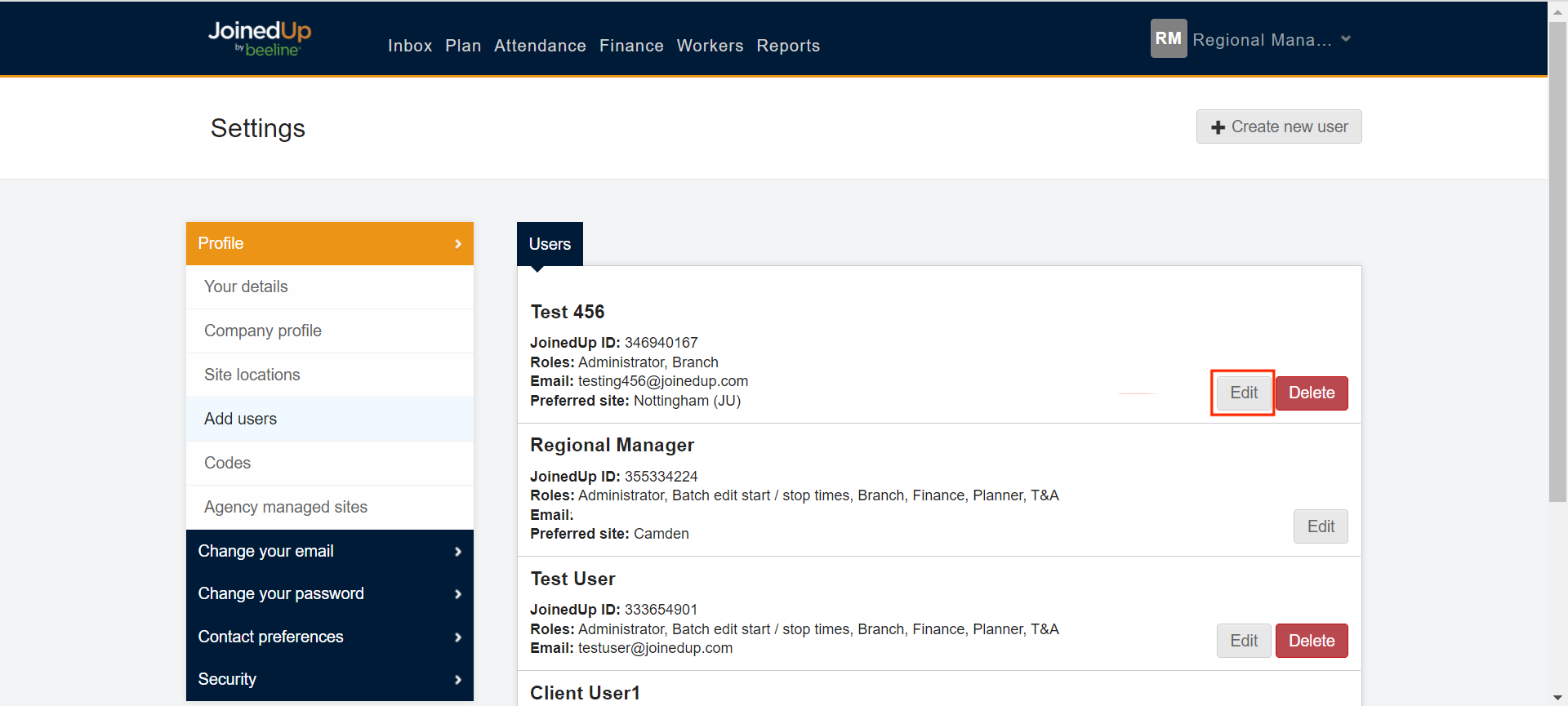Go to the Plan menu item
The width and height of the screenshot is (1568, 706).
point(463,46)
